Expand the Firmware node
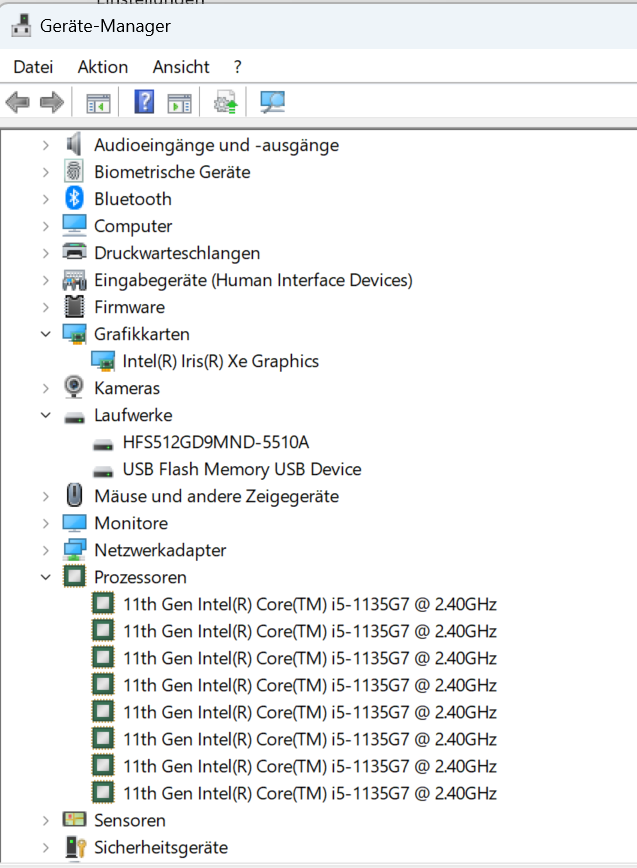This screenshot has height=868, width=637. click(x=46, y=307)
